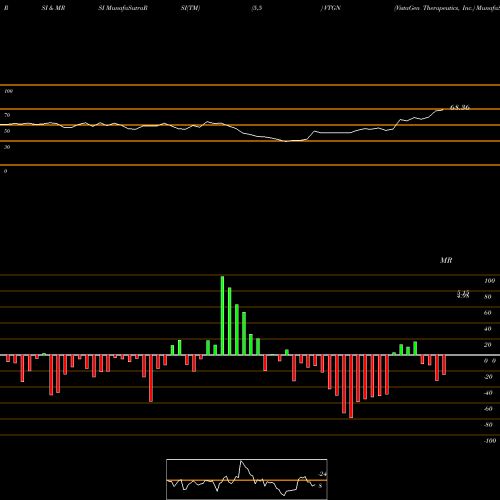Click the lowest dip of RSI line
500x500 pixels.
(286, 141)
